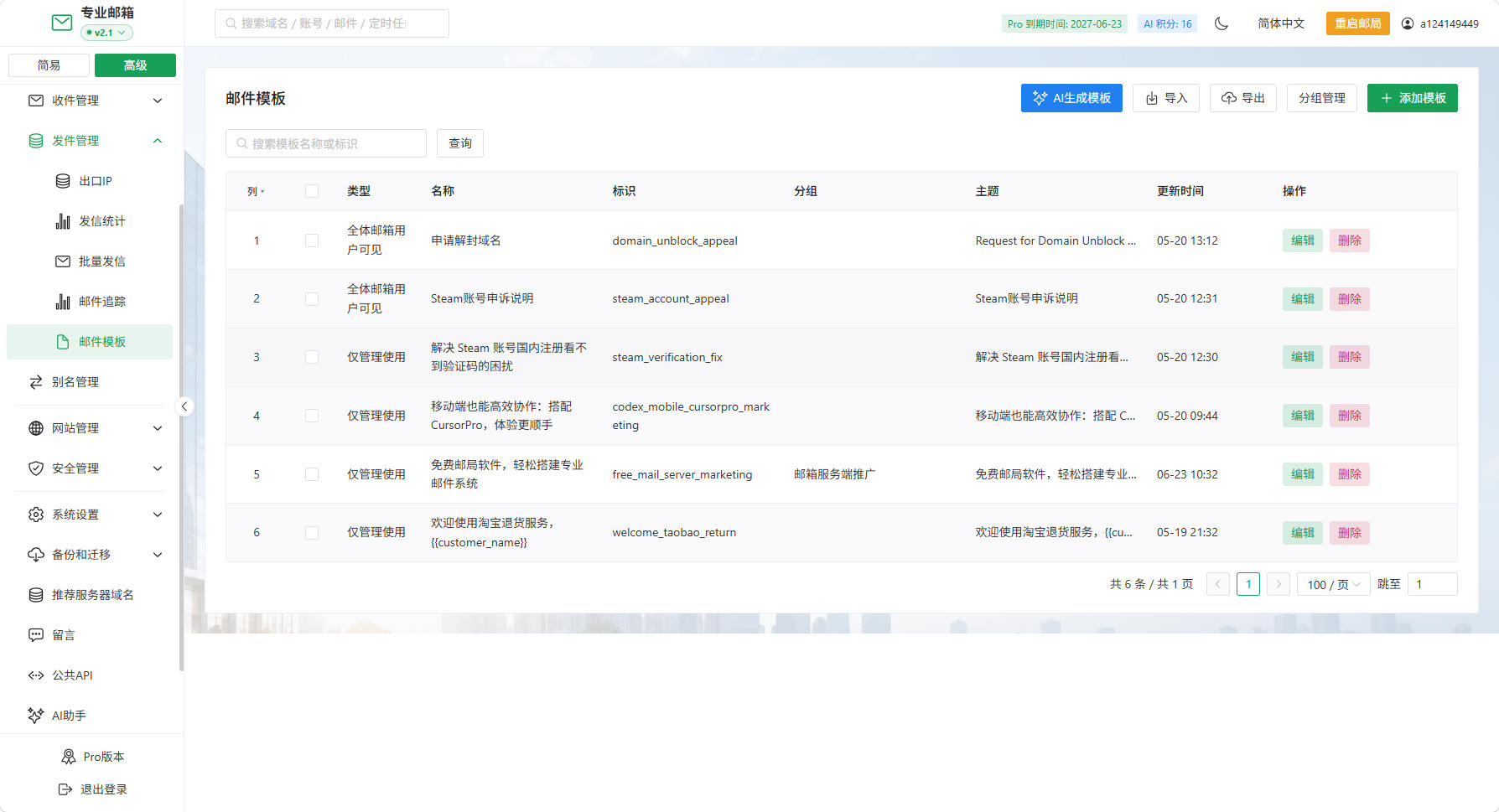Click the 查询 search button
This screenshot has height=812, width=1499.
460,143
